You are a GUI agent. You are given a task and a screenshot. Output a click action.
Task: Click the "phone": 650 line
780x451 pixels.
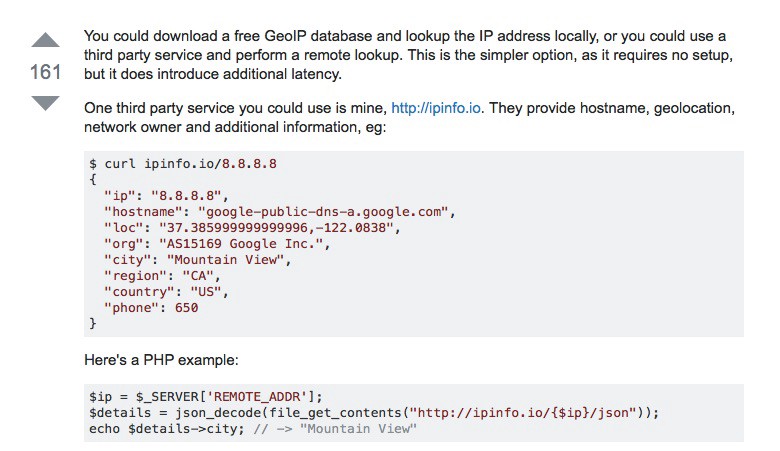point(151,307)
